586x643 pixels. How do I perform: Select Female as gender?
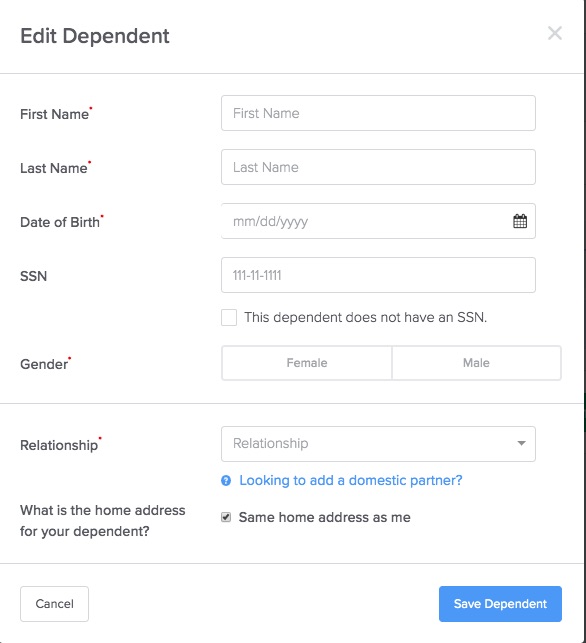tap(307, 363)
